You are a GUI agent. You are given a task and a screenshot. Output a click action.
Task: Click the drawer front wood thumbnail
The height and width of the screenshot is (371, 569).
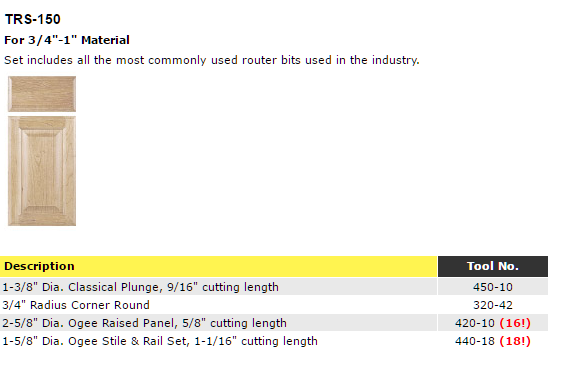pyautogui.click(x=42, y=94)
